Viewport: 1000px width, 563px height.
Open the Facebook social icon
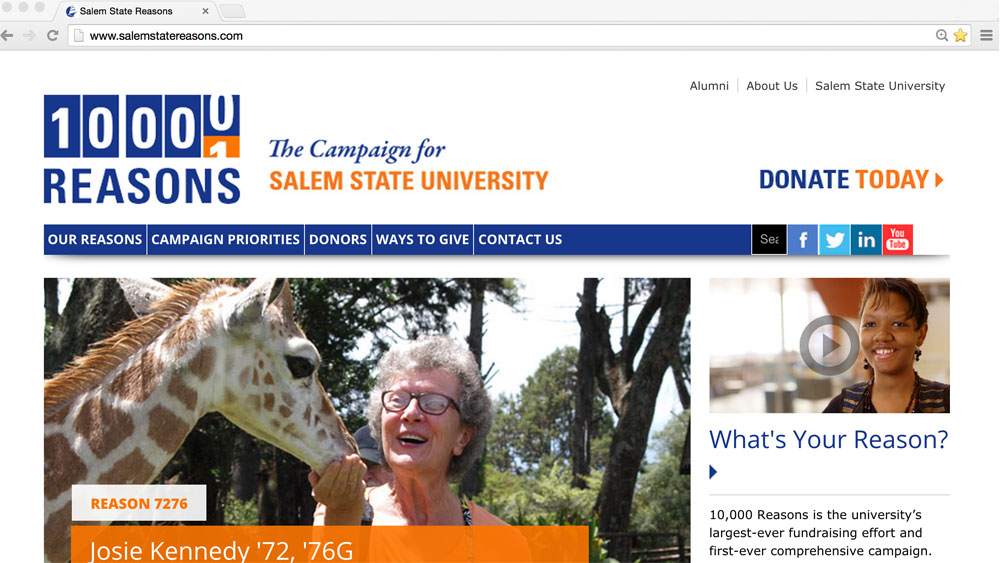803,240
